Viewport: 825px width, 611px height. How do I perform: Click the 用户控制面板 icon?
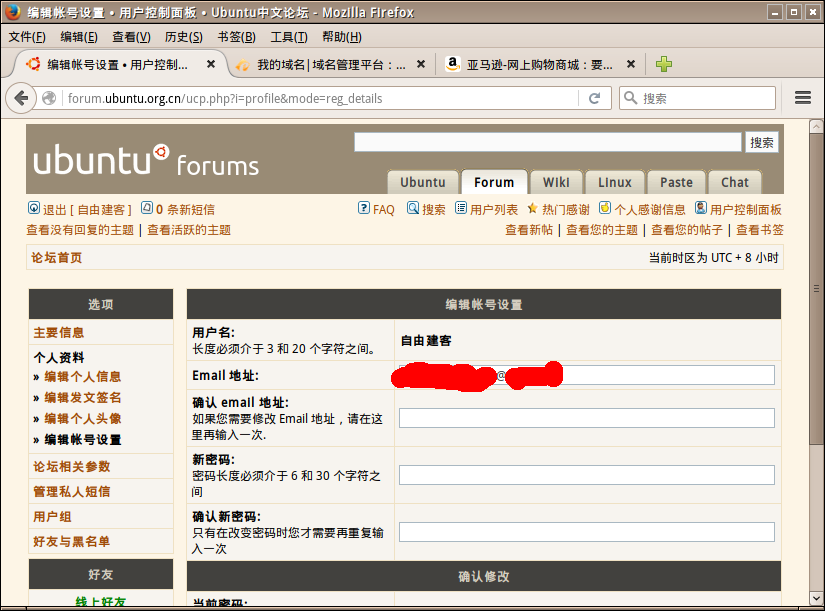tap(701, 208)
